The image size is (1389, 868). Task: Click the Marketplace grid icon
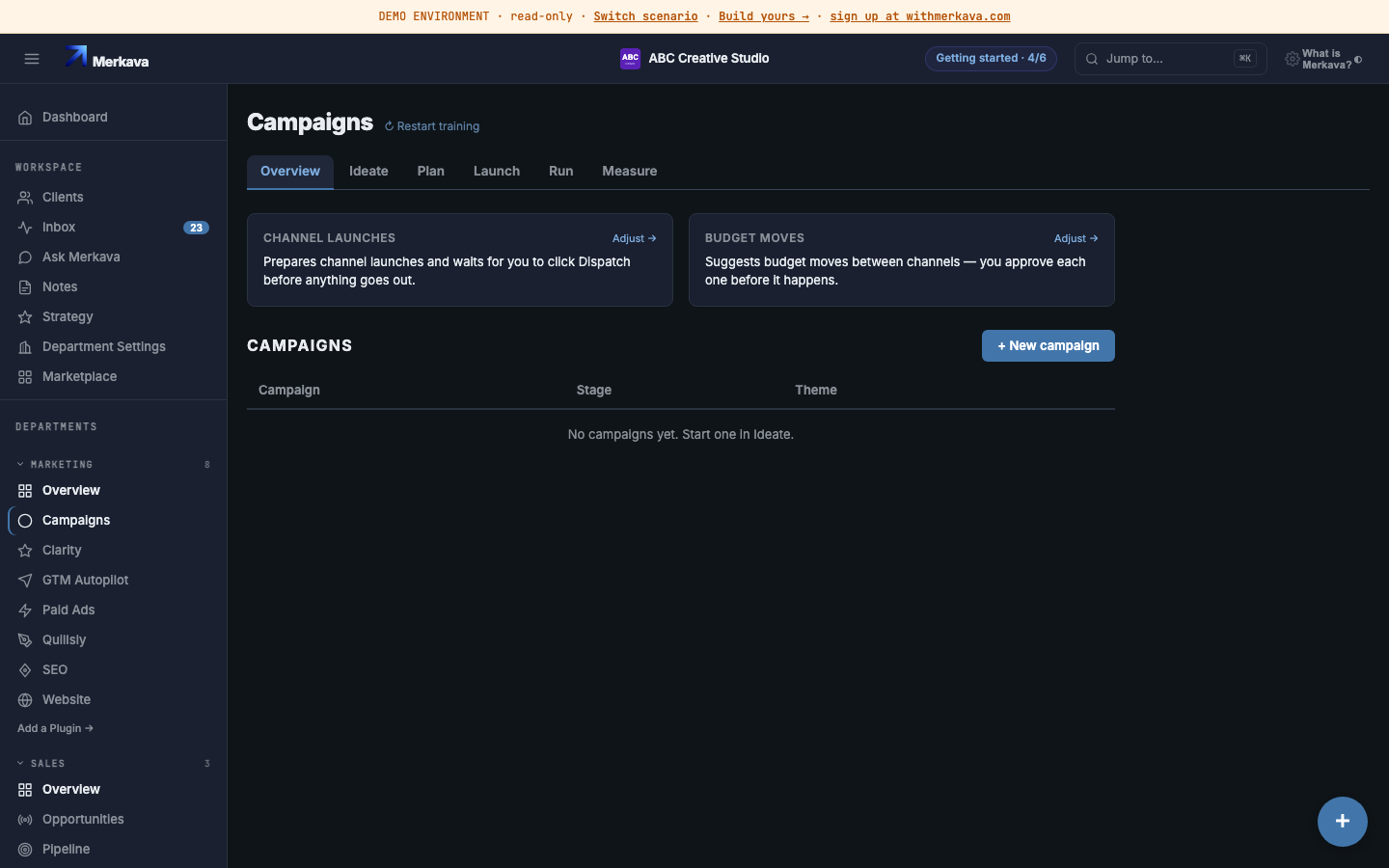point(25,377)
